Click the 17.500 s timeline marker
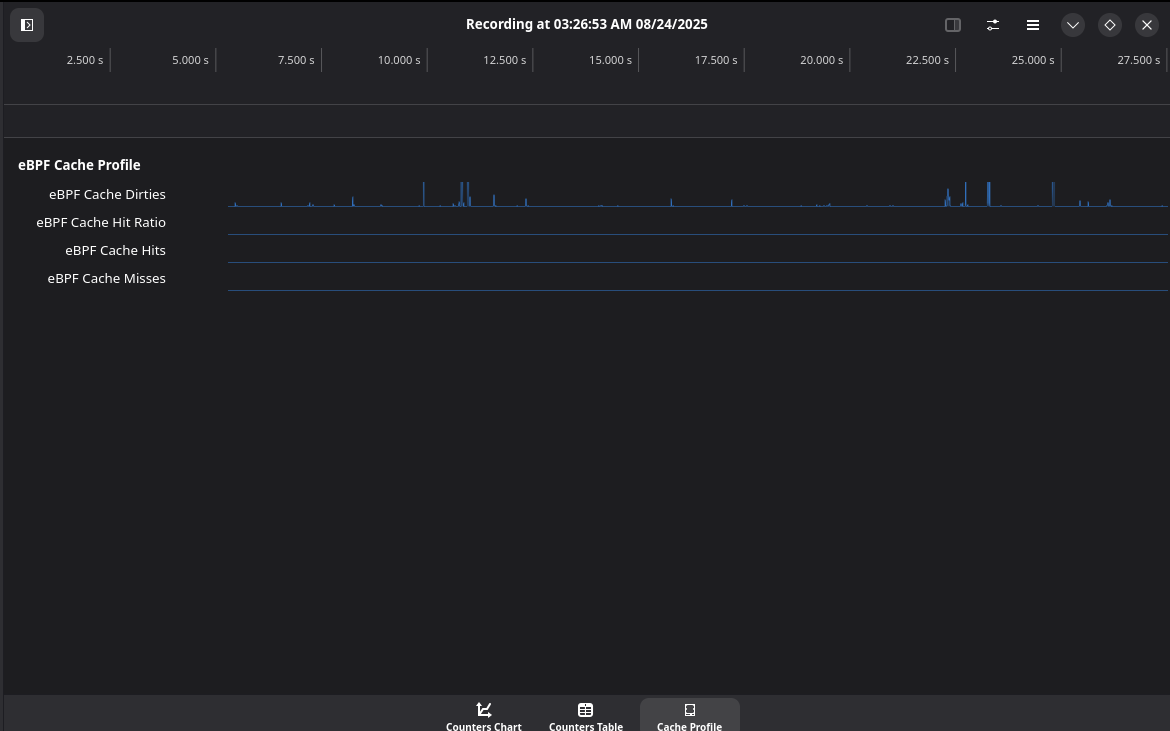 (x=716, y=60)
